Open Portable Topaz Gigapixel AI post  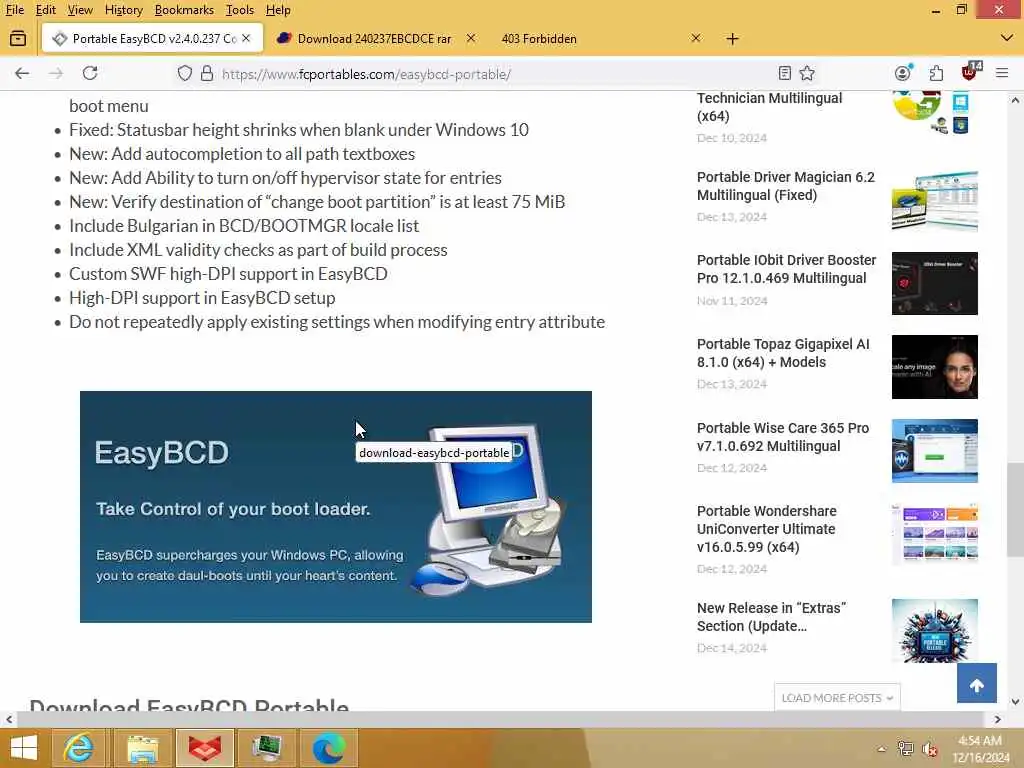783,353
